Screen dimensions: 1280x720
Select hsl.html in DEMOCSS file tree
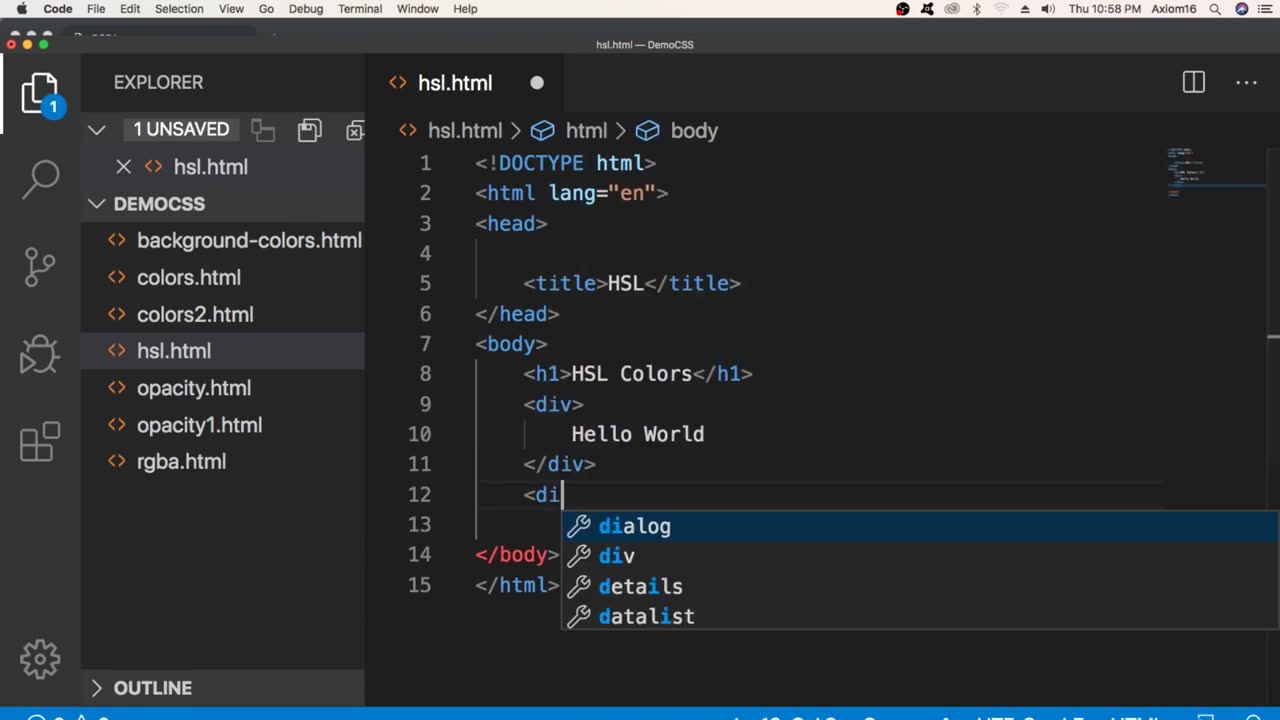pyautogui.click(x=223, y=351)
